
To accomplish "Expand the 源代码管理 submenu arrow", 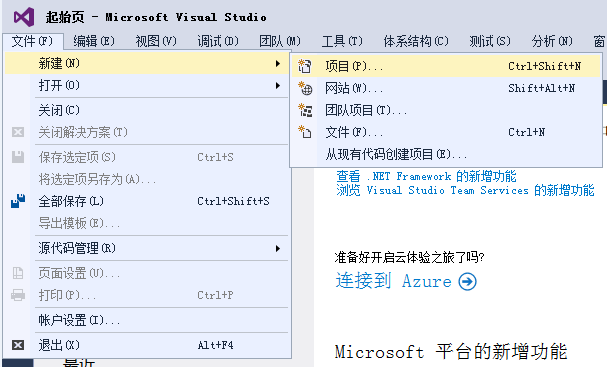I will pyautogui.click(x=278, y=248).
